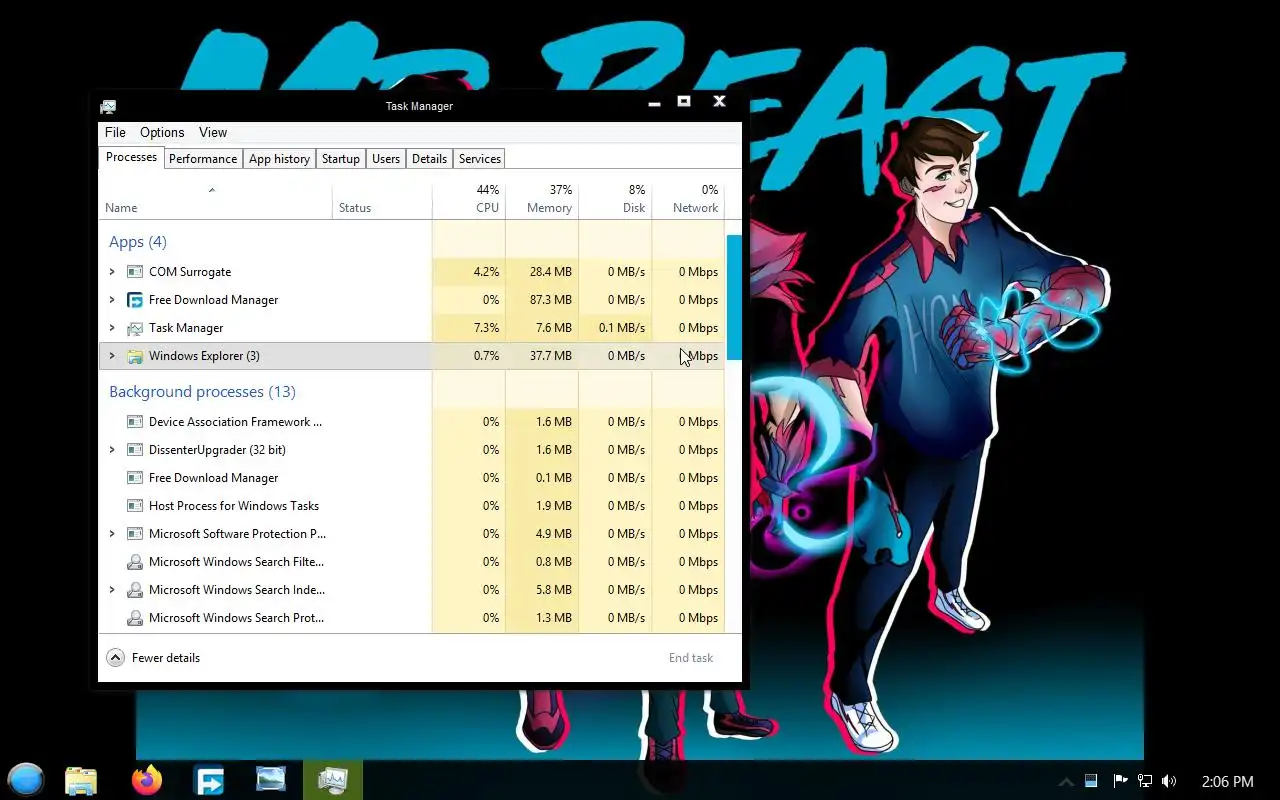
Task: Click the vertical scrollbar thumb in process list
Action: click(734, 297)
